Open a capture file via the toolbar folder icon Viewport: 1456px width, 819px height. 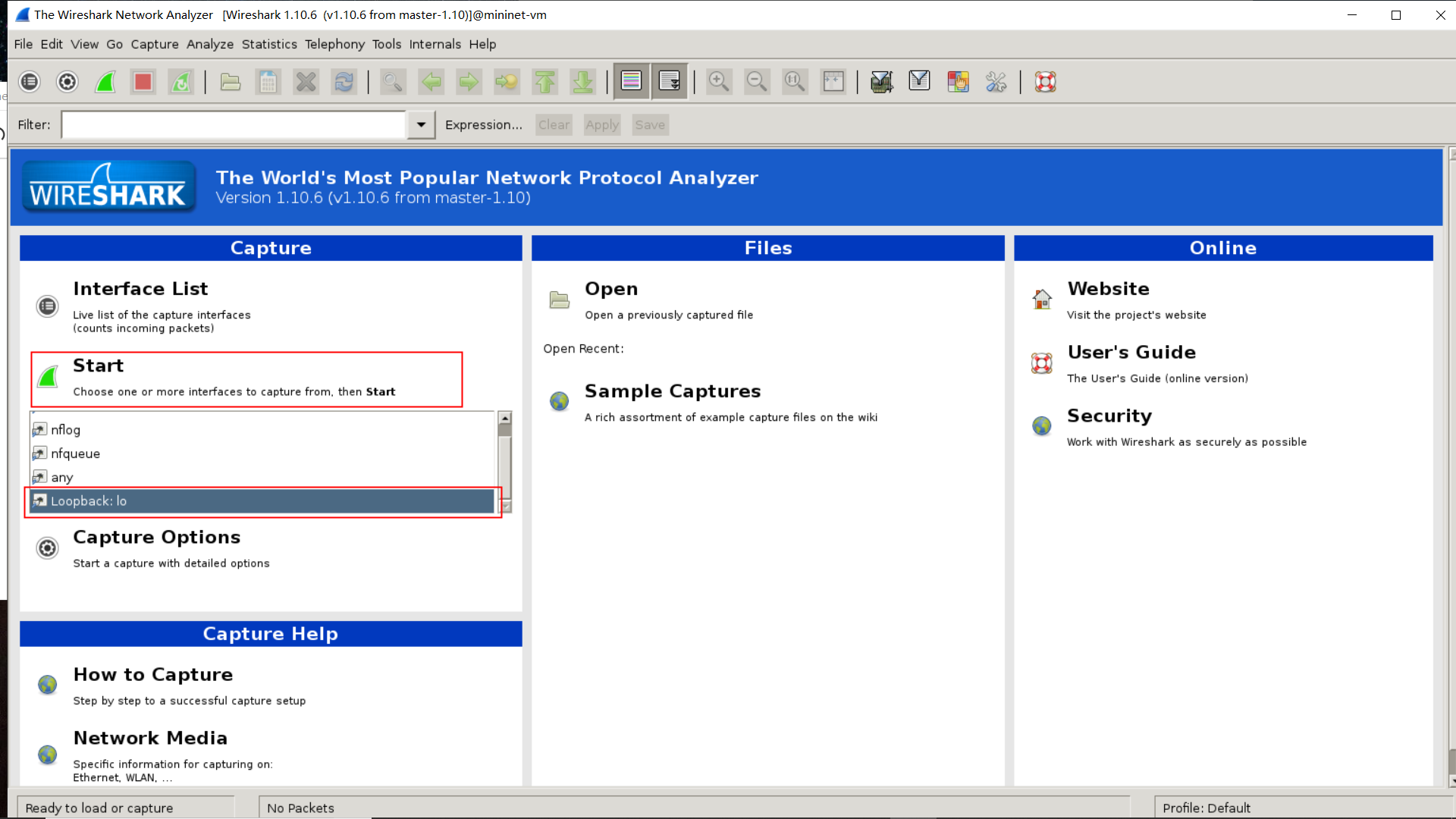(x=231, y=81)
